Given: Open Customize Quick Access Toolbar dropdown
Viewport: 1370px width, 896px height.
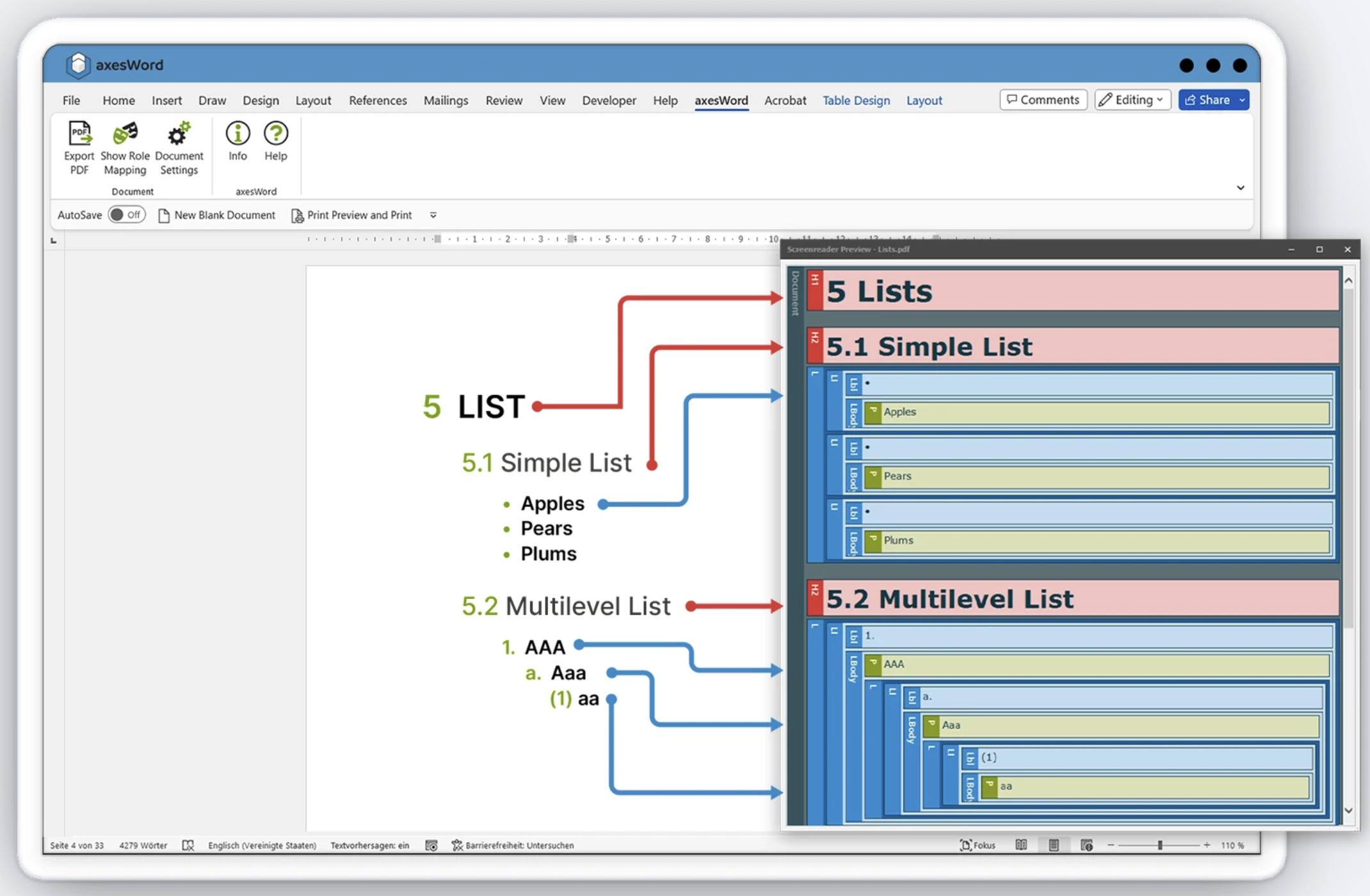Looking at the screenshot, I should [433, 216].
